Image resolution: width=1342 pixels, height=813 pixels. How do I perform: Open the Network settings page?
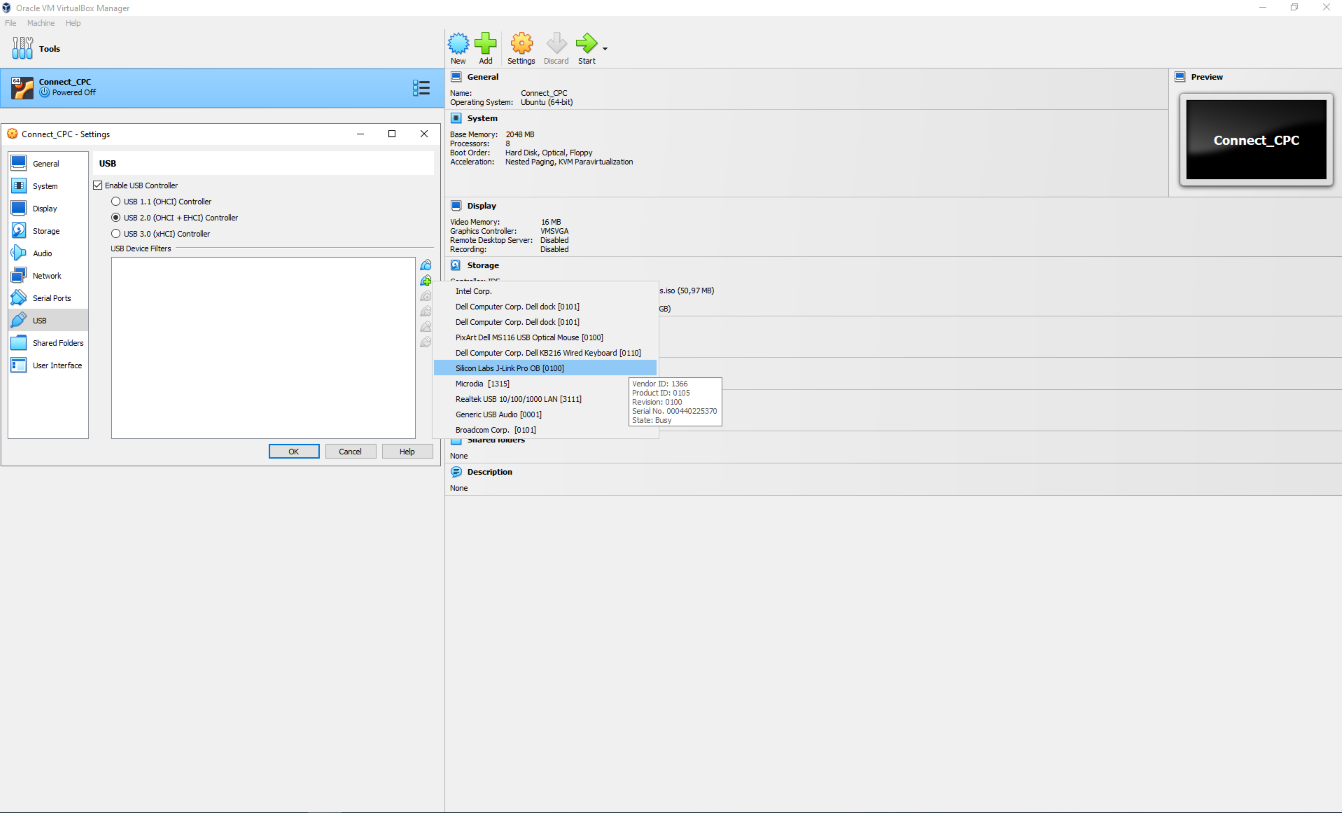(x=44, y=275)
